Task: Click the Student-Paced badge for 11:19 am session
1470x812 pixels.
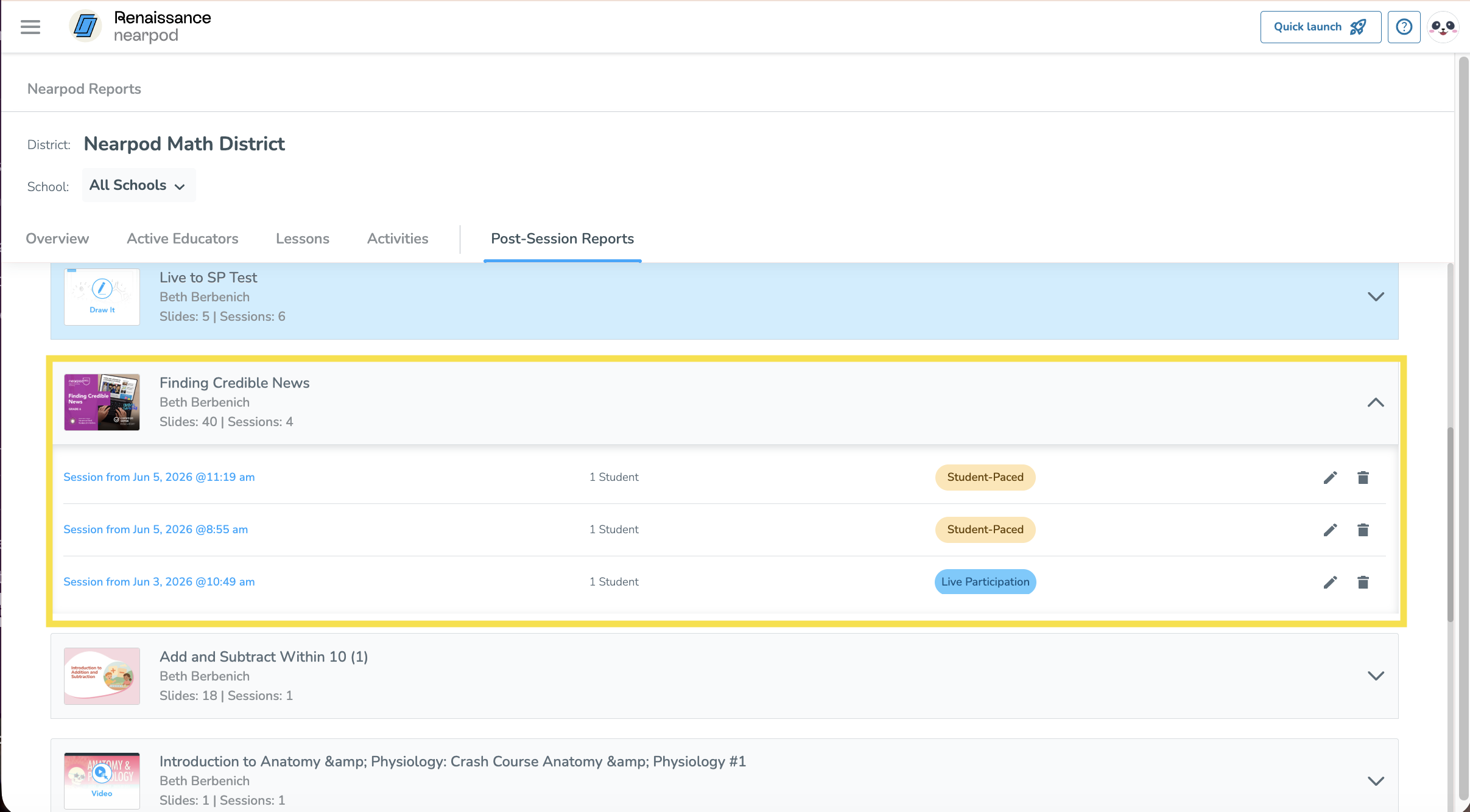Action: 985,477
